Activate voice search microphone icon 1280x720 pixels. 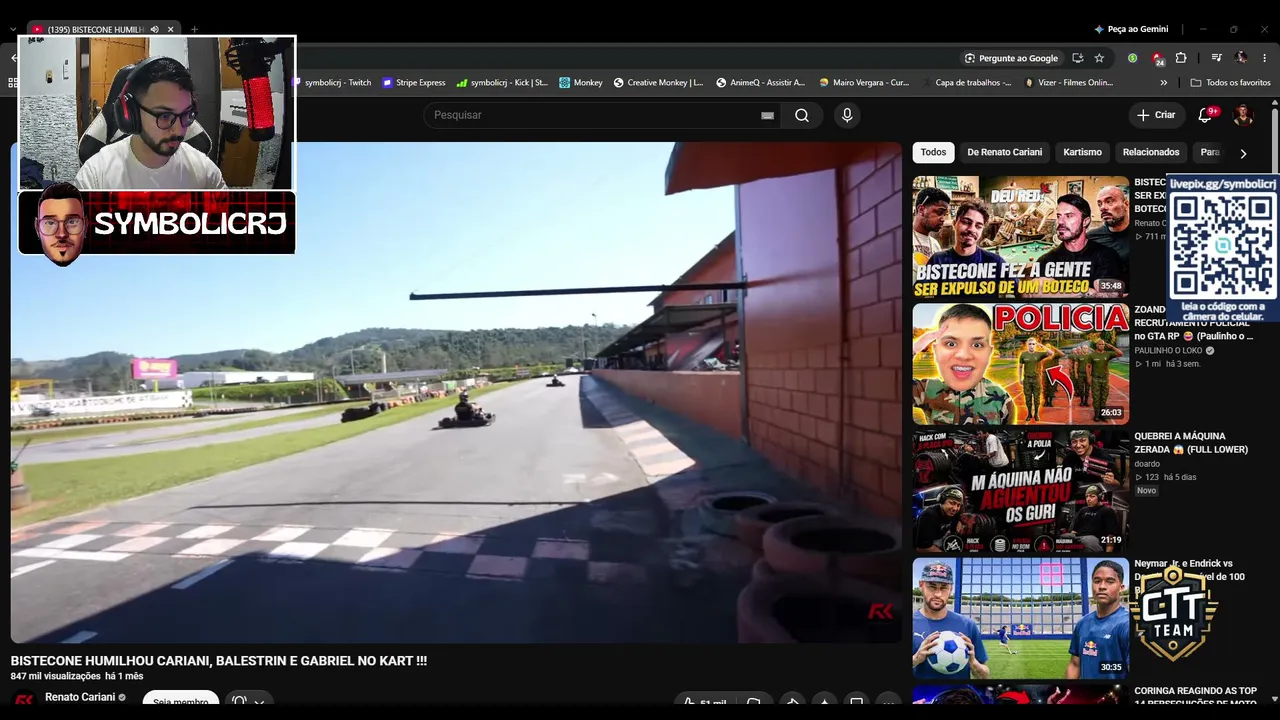(847, 115)
